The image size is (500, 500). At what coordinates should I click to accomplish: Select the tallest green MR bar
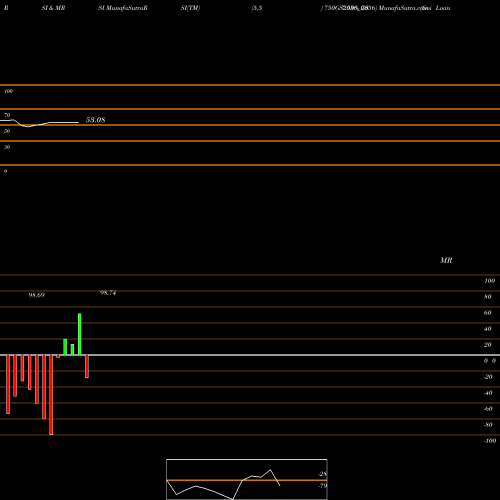pos(80,334)
